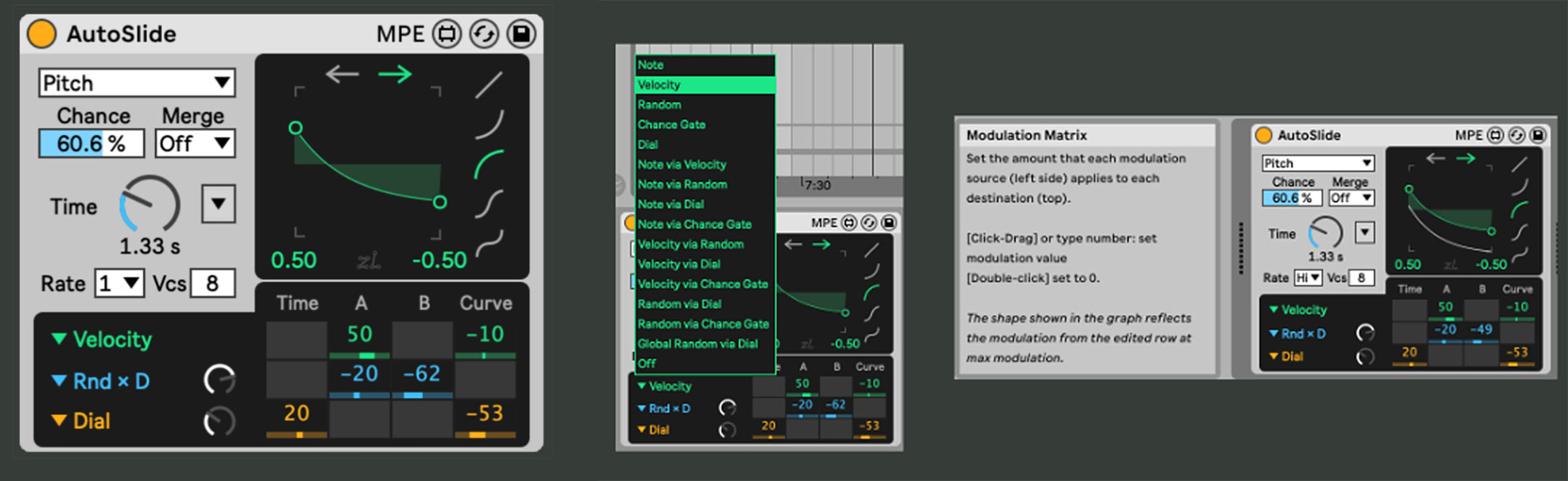Click matrix cell -49 in right AutoSlide panel
The width and height of the screenshot is (1568, 481).
[x=1480, y=331]
